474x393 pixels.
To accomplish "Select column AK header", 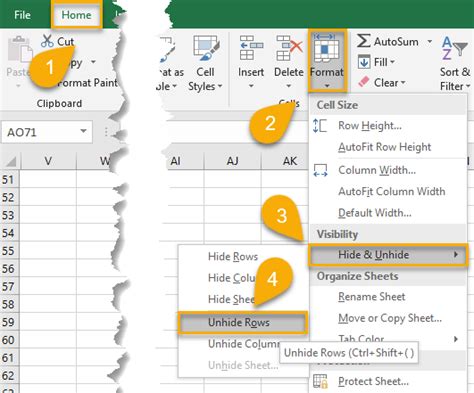I will tap(285, 162).
